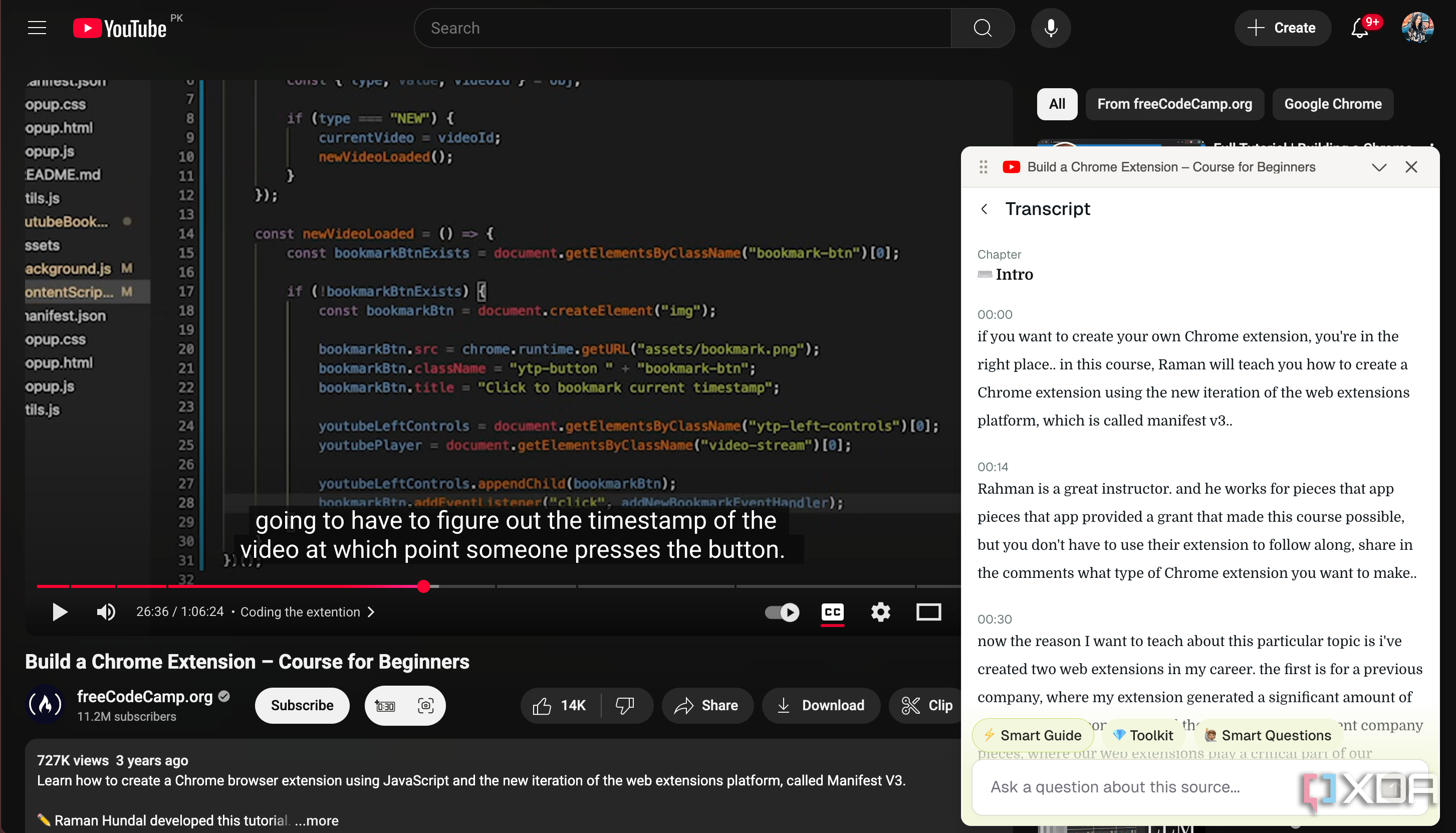
Task: Open the Smart Guide chip
Action: 1033,735
